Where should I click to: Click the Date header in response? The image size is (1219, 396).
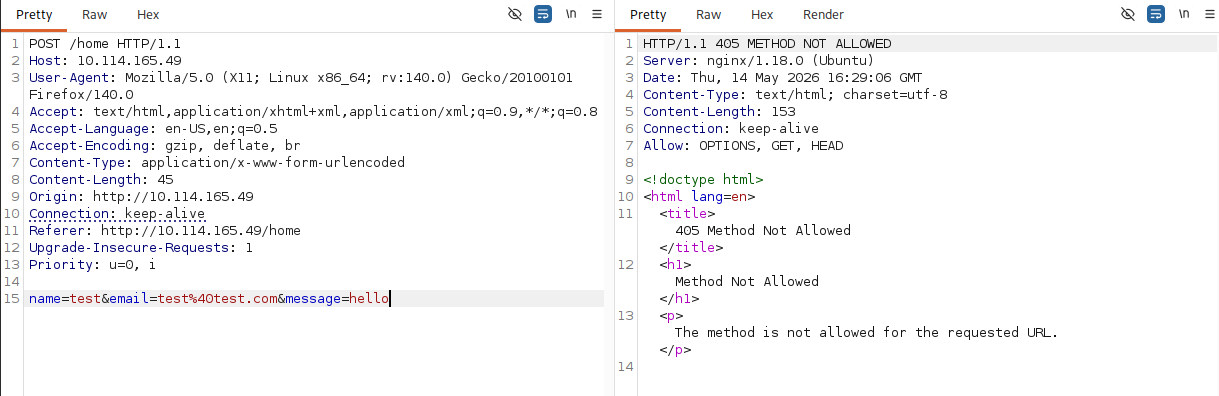(x=783, y=78)
